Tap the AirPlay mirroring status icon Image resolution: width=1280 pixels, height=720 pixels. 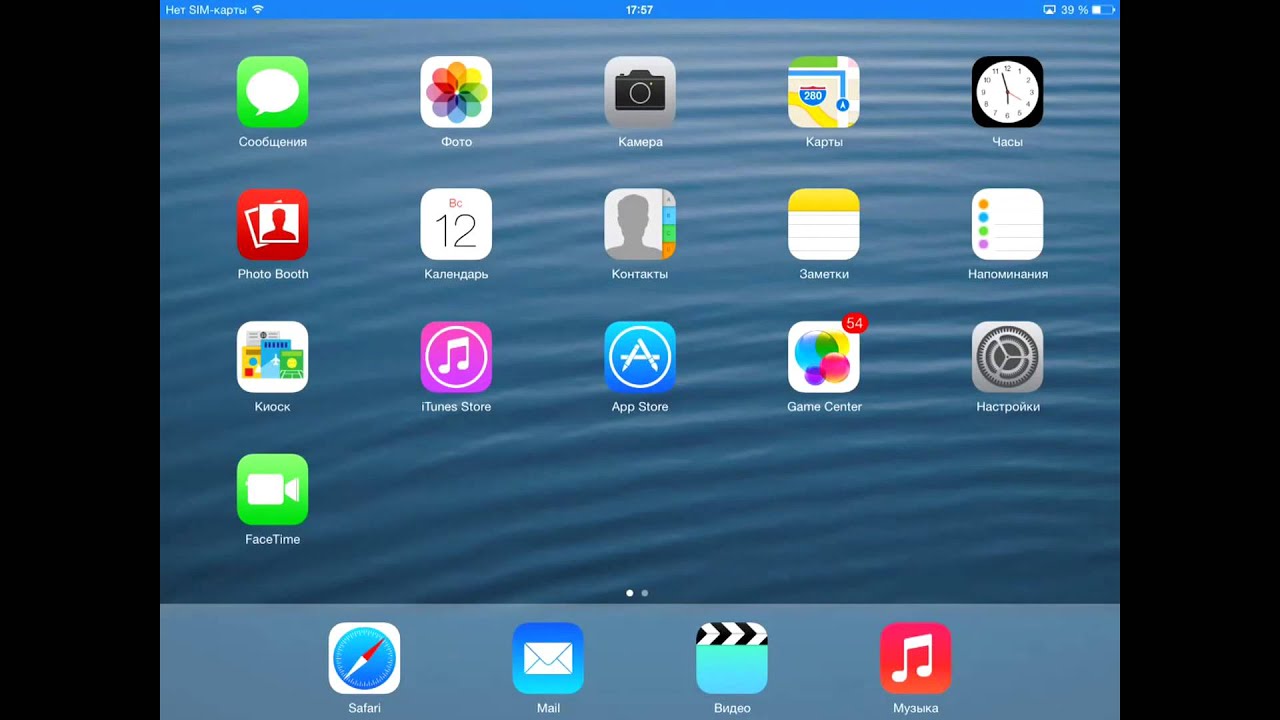click(1049, 9)
